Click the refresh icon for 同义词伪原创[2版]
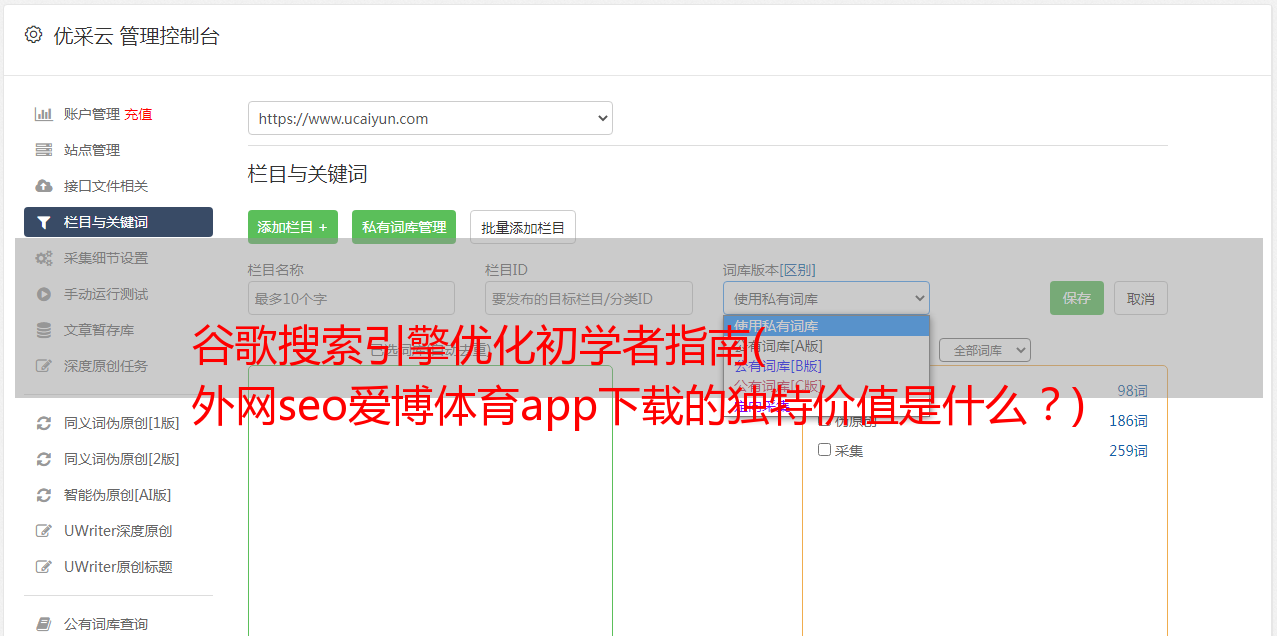1277x636 pixels. pyautogui.click(x=44, y=459)
